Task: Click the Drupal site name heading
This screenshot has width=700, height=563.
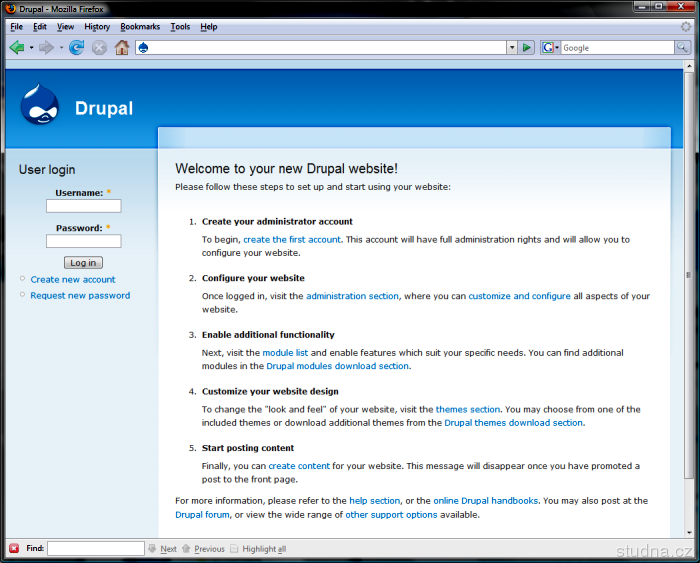Action: [x=104, y=108]
